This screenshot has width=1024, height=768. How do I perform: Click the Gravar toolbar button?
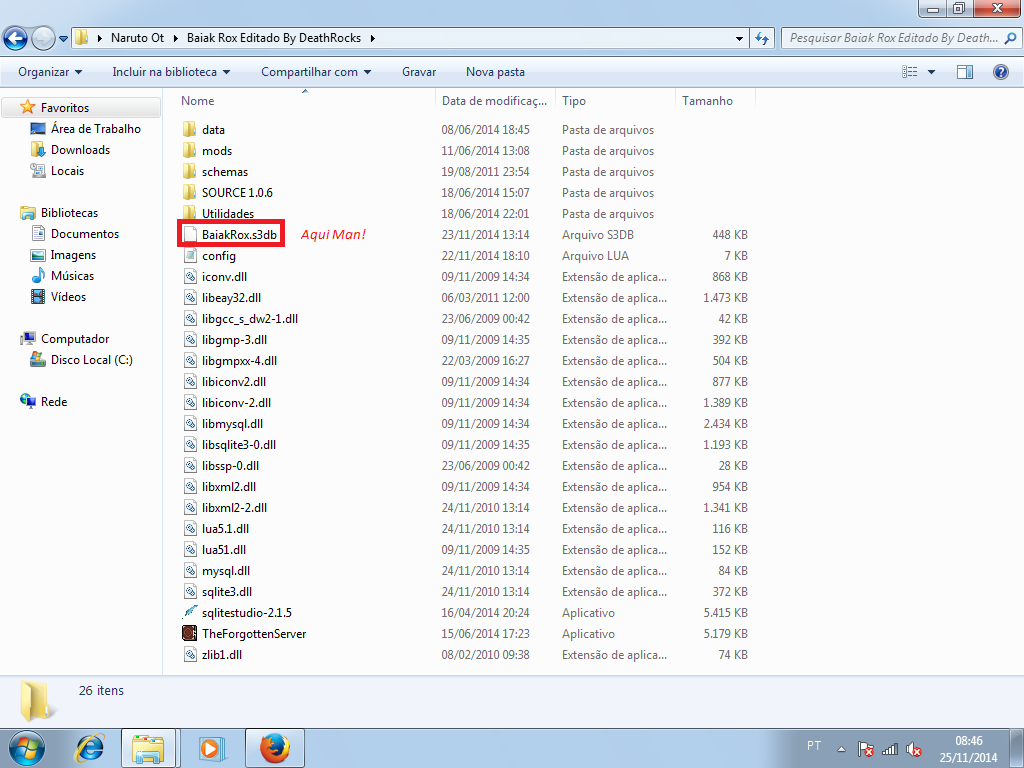pyautogui.click(x=419, y=72)
